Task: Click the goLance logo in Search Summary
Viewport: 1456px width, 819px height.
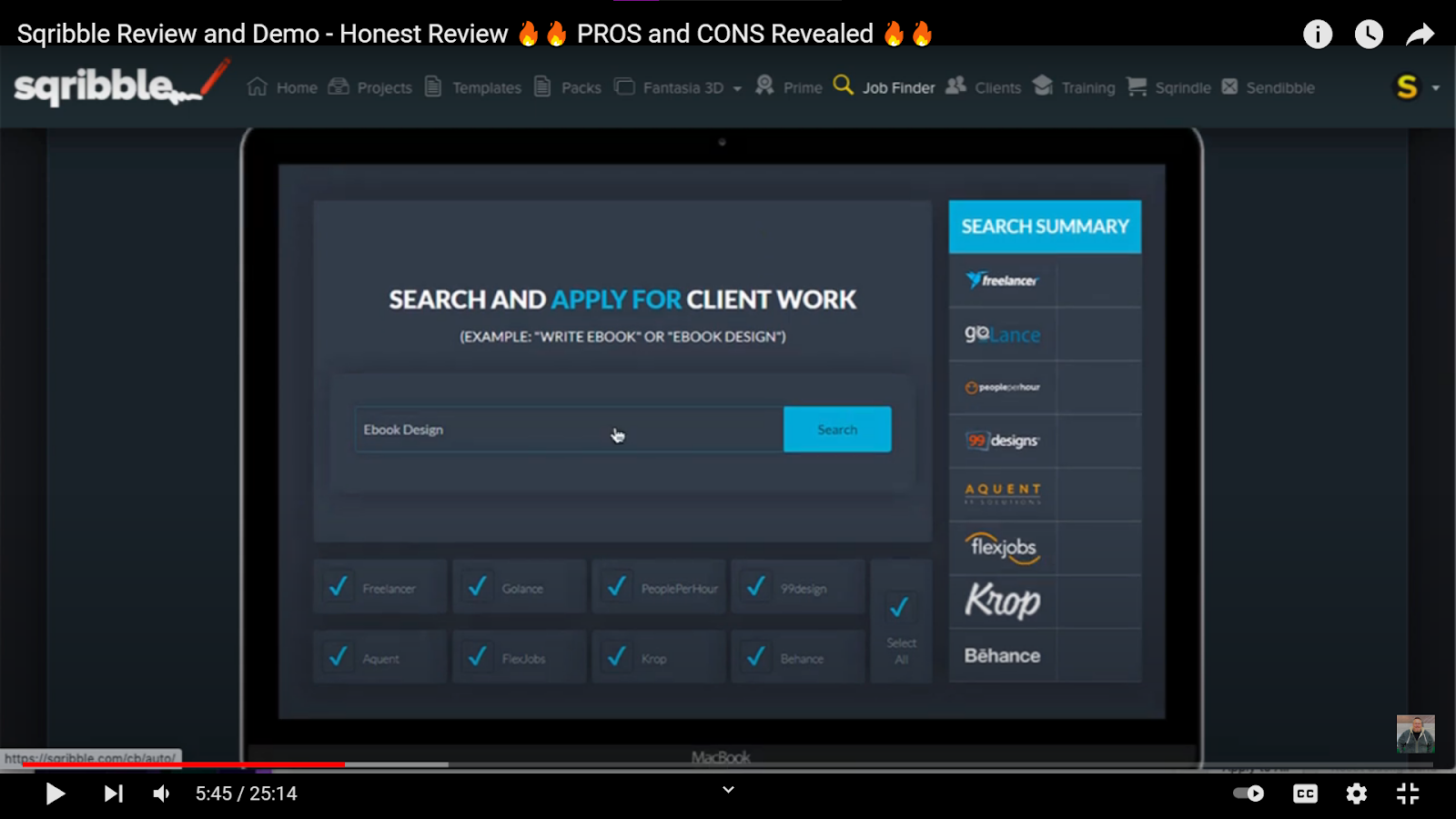Action: click(1002, 334)
